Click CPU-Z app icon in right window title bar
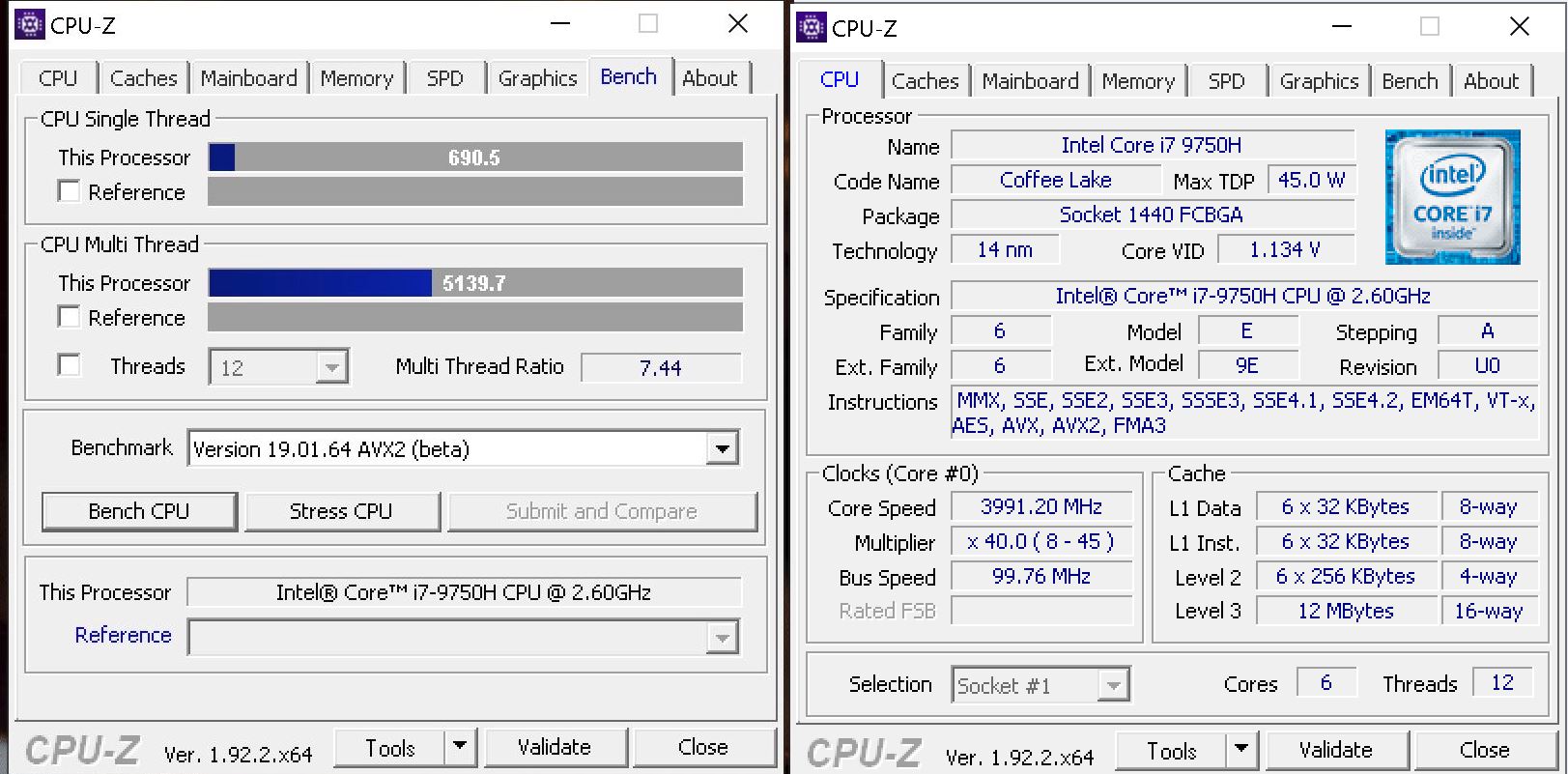The width and height of the screenshot is (1568, 774). point(812,27)
